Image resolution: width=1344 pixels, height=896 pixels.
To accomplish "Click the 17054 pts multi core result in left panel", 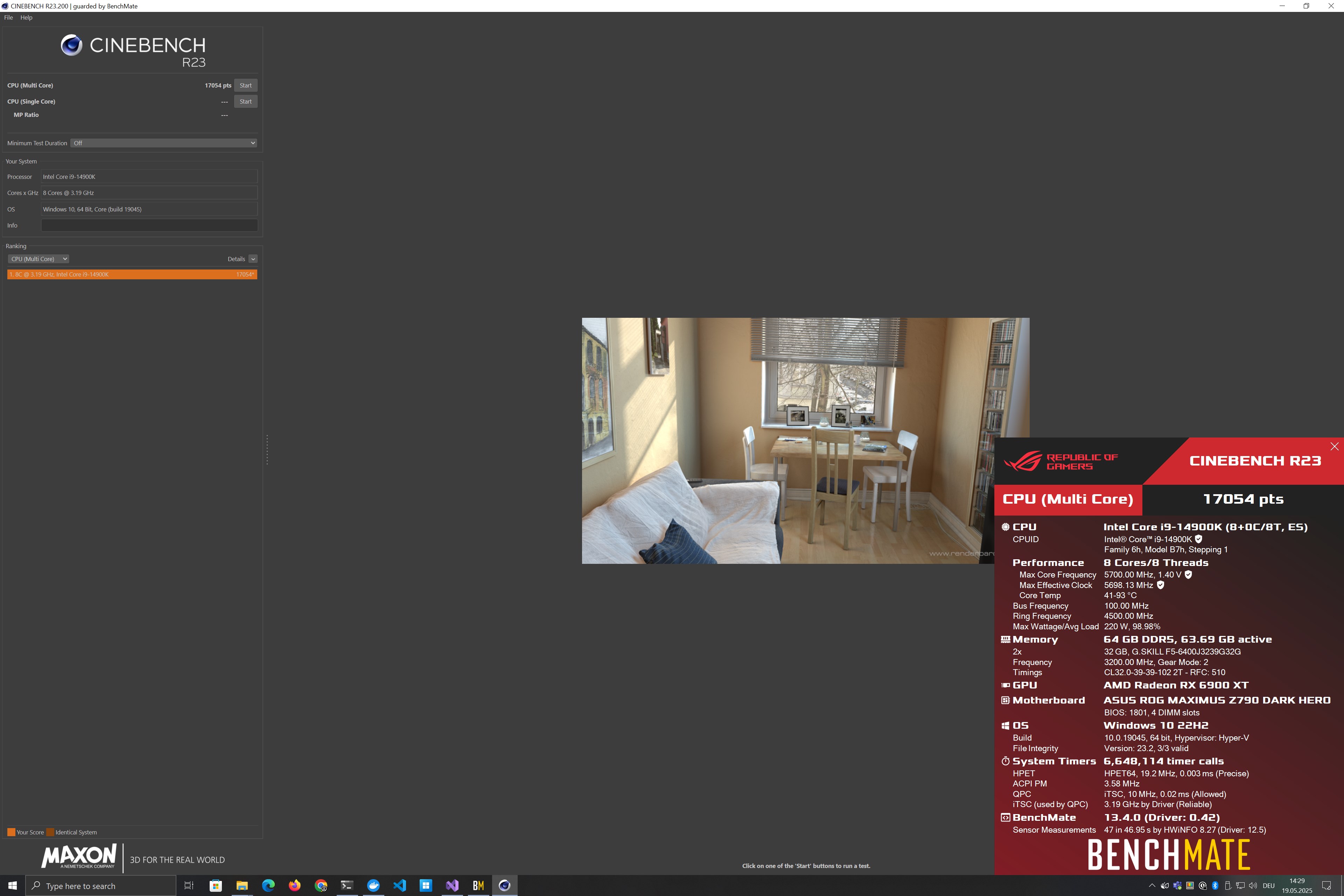I will [x=218, y=85].
